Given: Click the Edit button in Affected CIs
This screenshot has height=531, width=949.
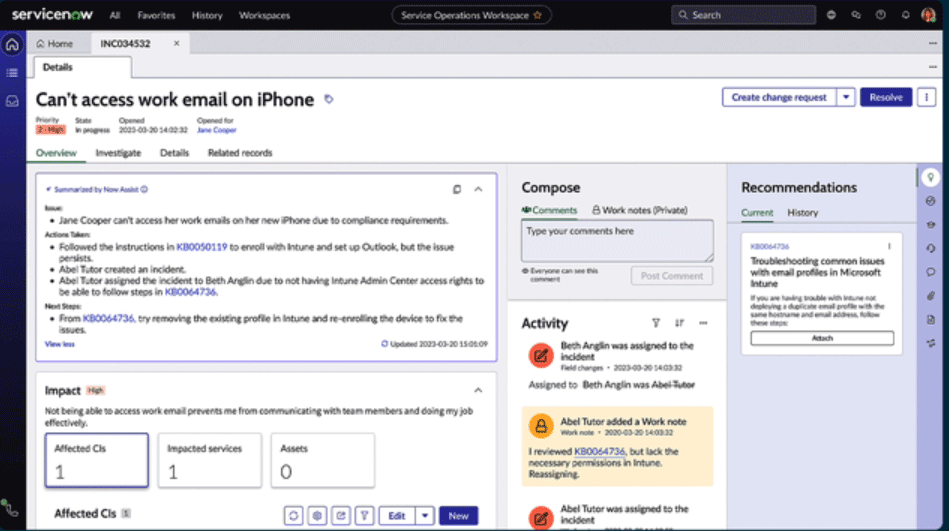Looking at the screenshot, I should [x=396, y=516].
